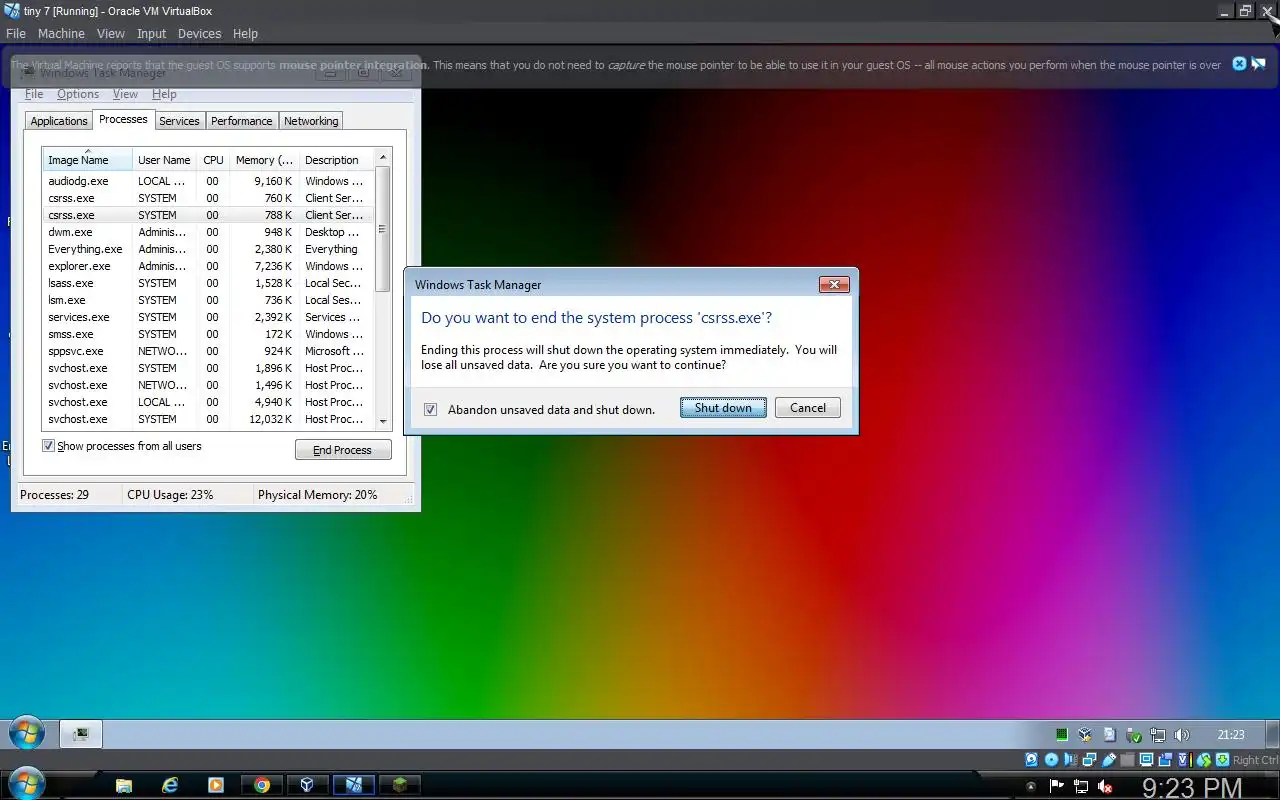Screen dimensions: 1280x800
Task: Uncheck Abandon unsaved data and shut down
Action: click(430, 409)
